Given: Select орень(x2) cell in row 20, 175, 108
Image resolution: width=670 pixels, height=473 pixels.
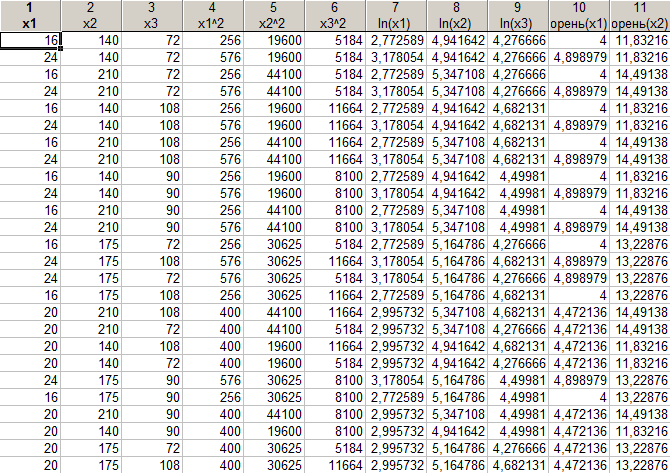Looking at the screenshot, I should pos(640,465).
